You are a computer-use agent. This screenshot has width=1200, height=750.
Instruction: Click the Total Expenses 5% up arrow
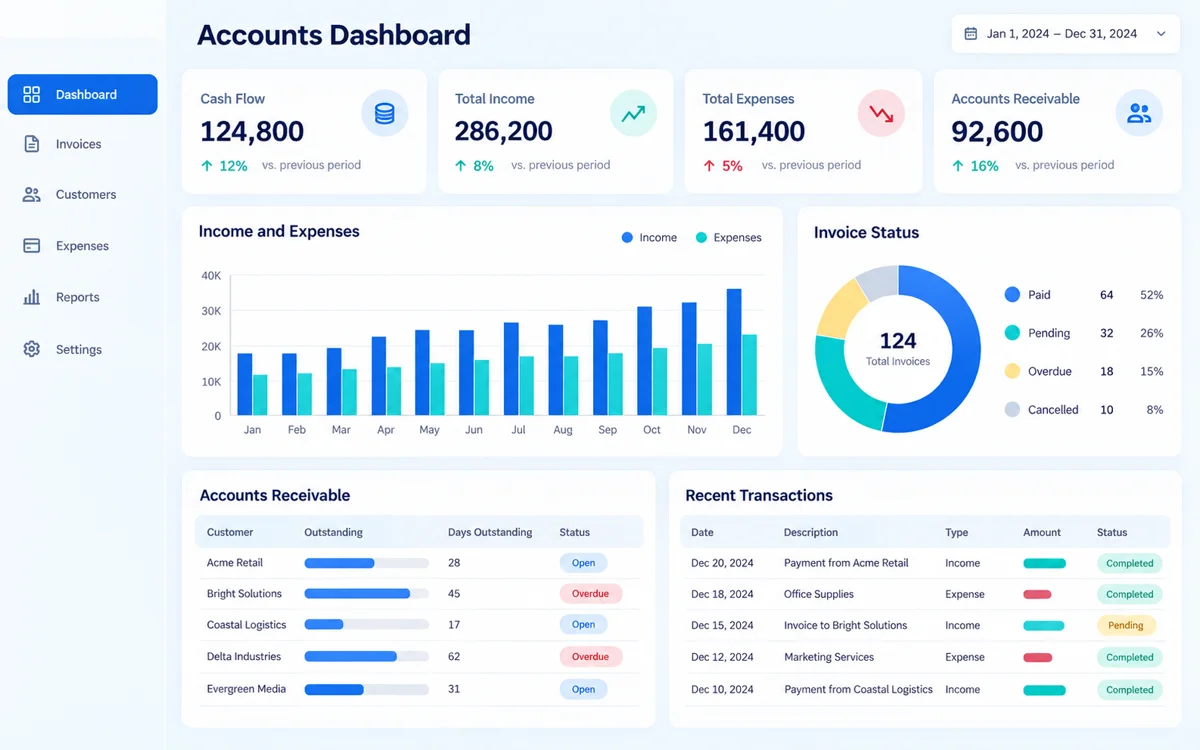[x=709, y=166]
